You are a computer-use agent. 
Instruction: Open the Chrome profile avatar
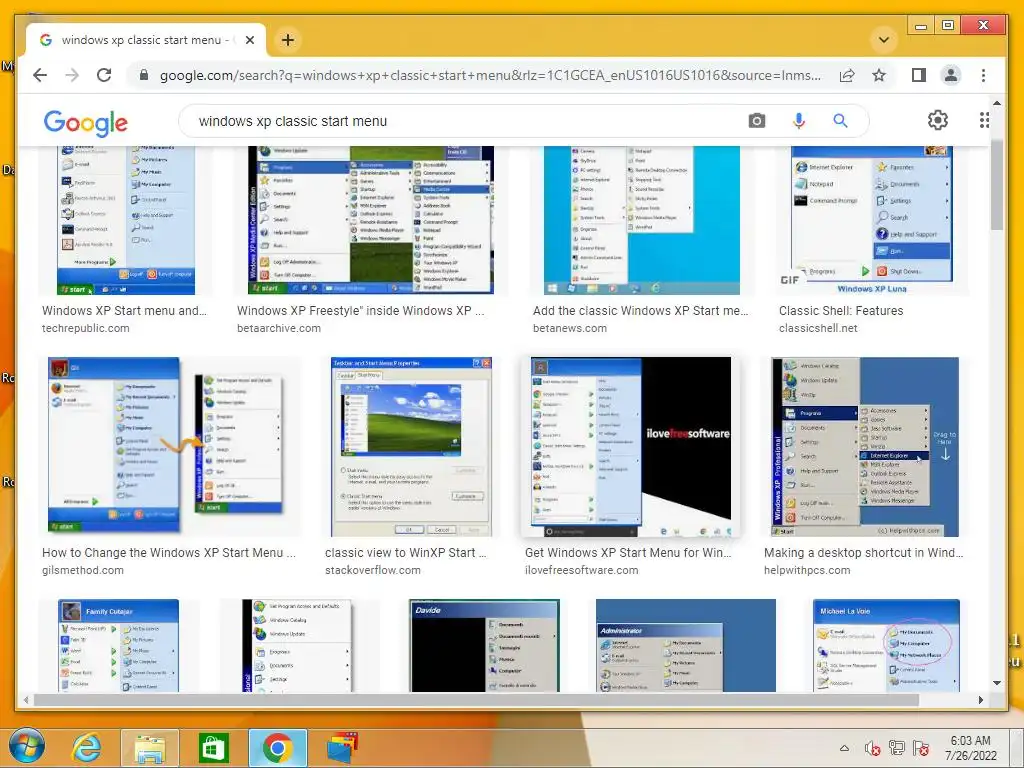click(x=951, y=75)
